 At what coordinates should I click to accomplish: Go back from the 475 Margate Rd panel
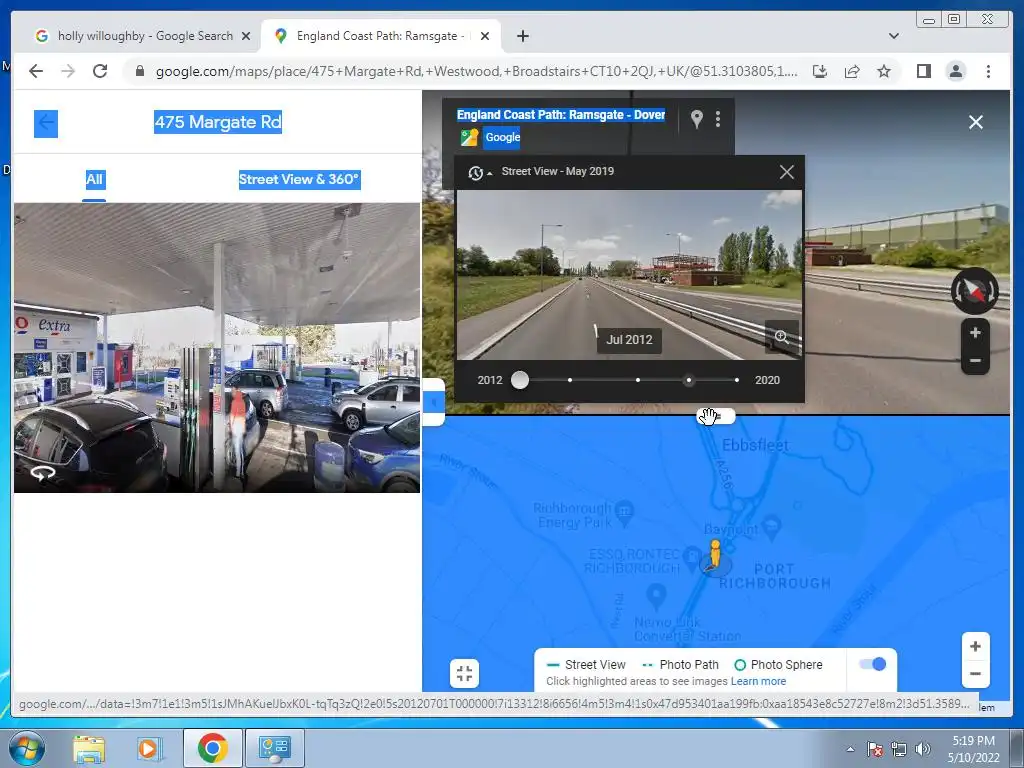tap(46, 123)
